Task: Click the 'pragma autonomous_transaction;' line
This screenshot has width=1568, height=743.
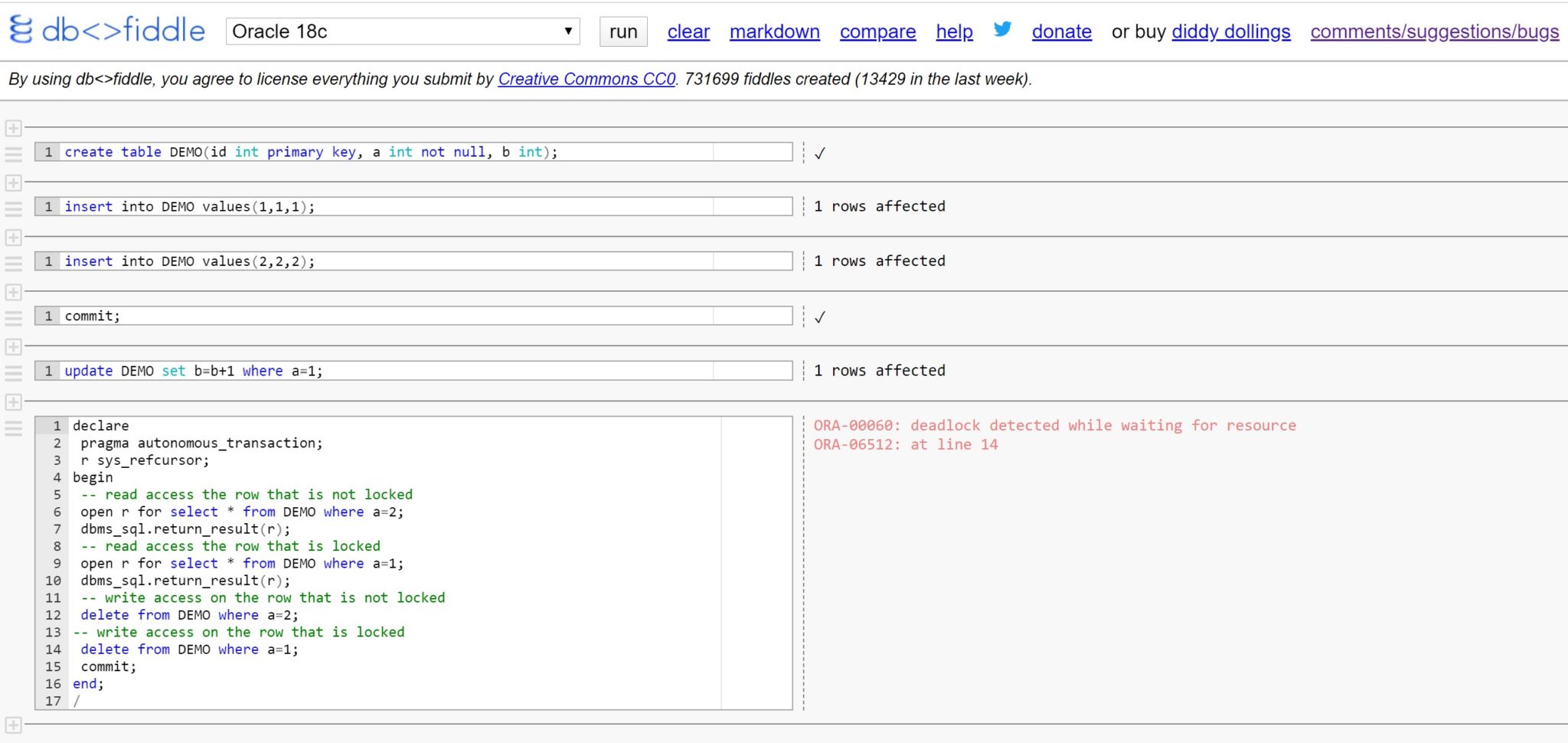Action: [x=201, y=443]
